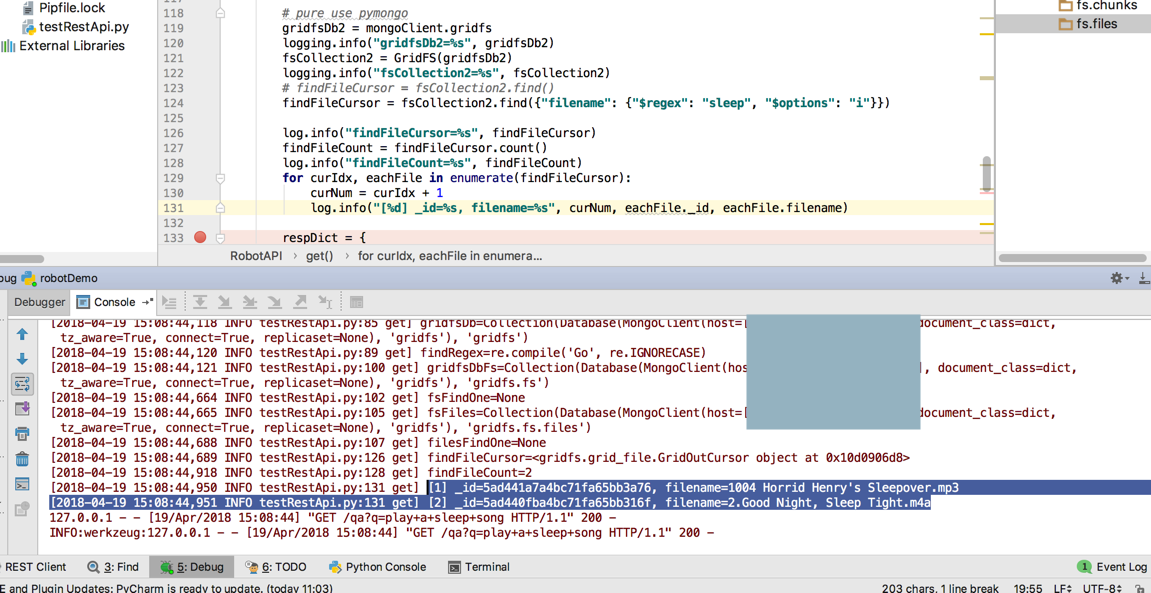Switch to the Debugger tab
The height and width of the screenshot is (593, 1151).
tap(40, 302)
